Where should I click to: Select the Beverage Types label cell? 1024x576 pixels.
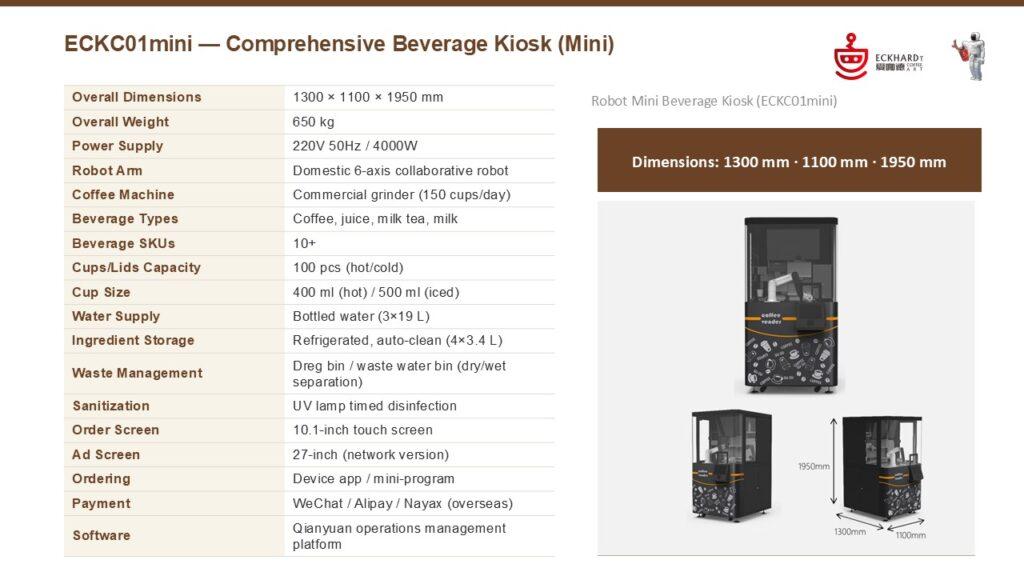pyautogui.click(x=174, y=219)
